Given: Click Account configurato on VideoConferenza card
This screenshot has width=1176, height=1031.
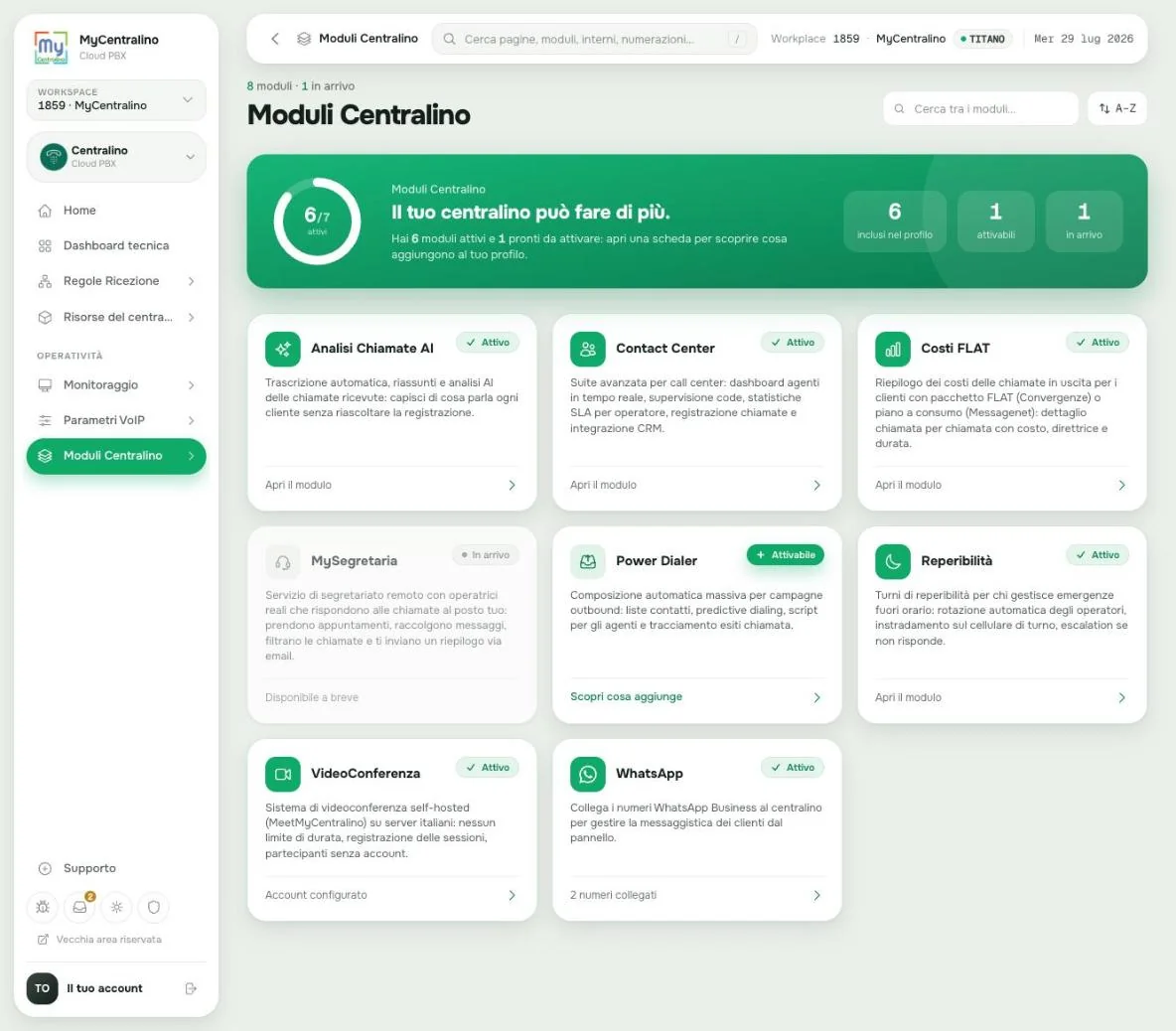Looking at the screenshot, I should coord(316,895).
